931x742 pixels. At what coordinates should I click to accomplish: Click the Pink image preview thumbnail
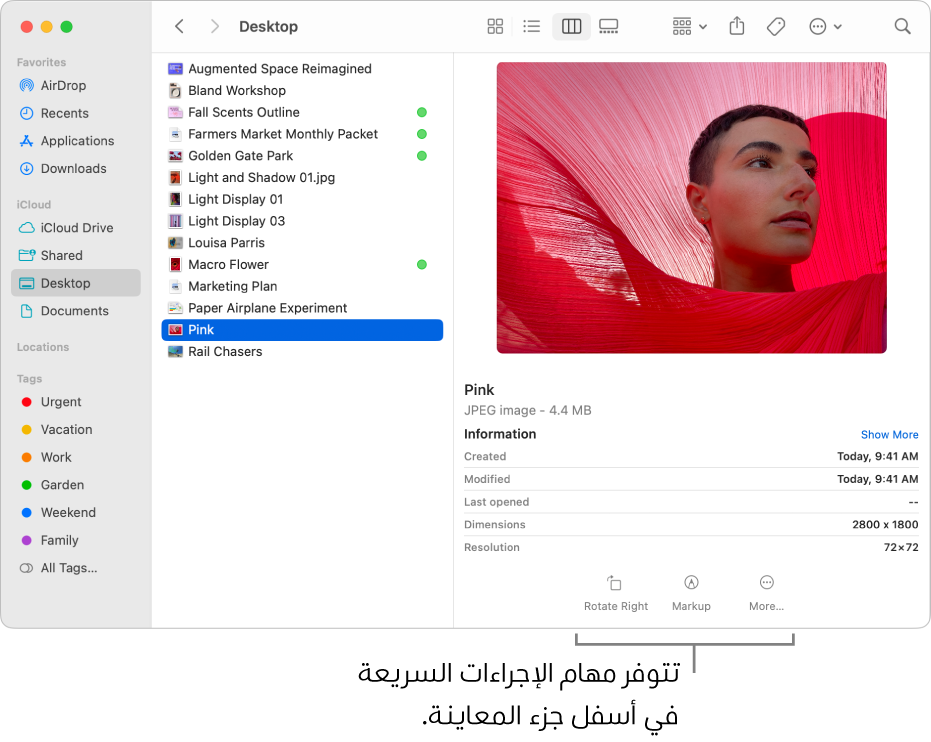(690, 207)
